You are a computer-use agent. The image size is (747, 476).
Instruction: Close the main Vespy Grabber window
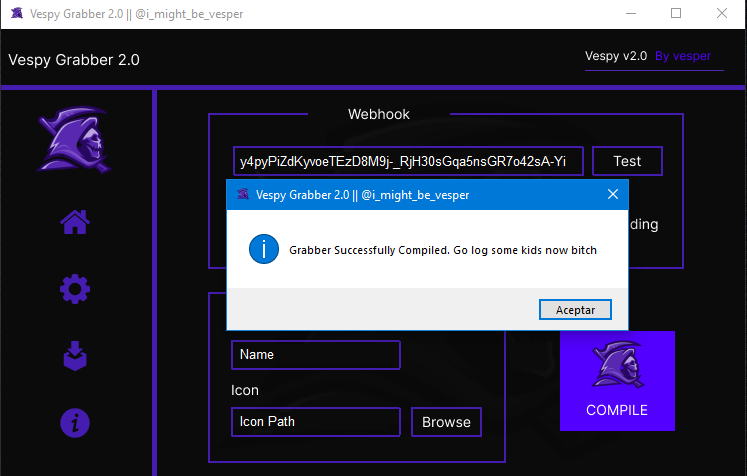pos(722,13)
